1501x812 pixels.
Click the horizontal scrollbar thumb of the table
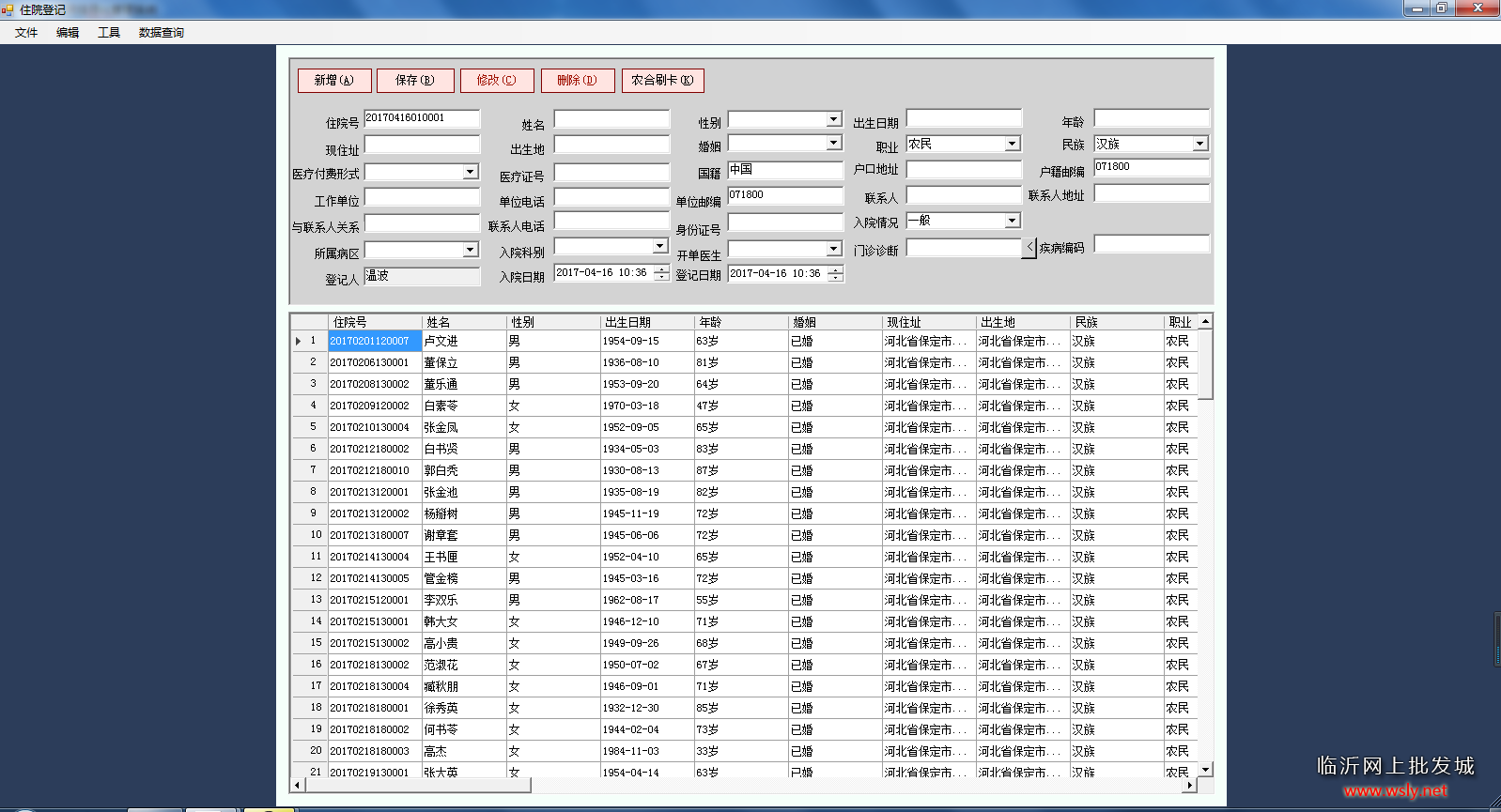418,785
